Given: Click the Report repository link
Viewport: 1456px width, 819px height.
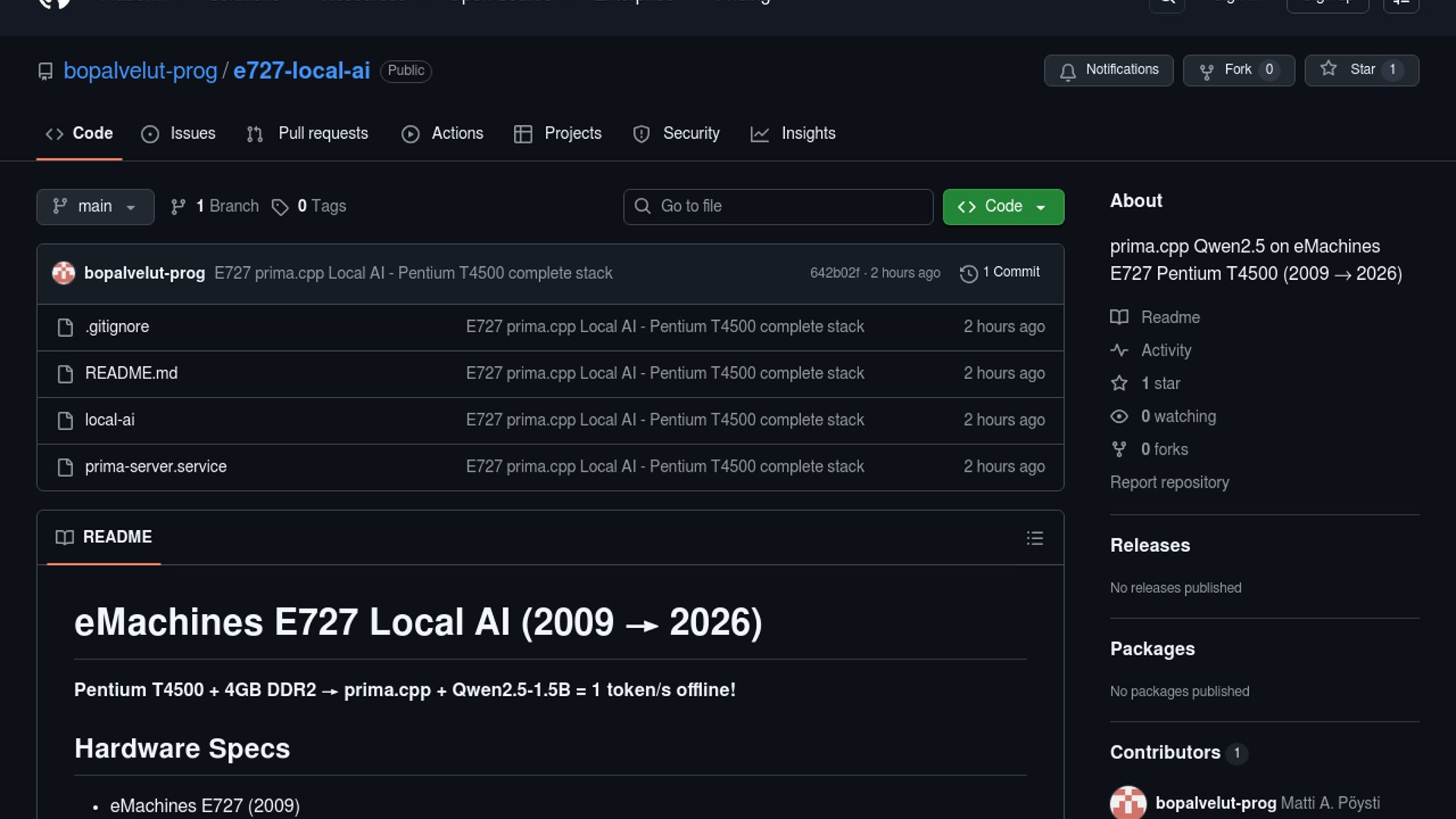Looking at the screenshot, I should point(1169,483).
